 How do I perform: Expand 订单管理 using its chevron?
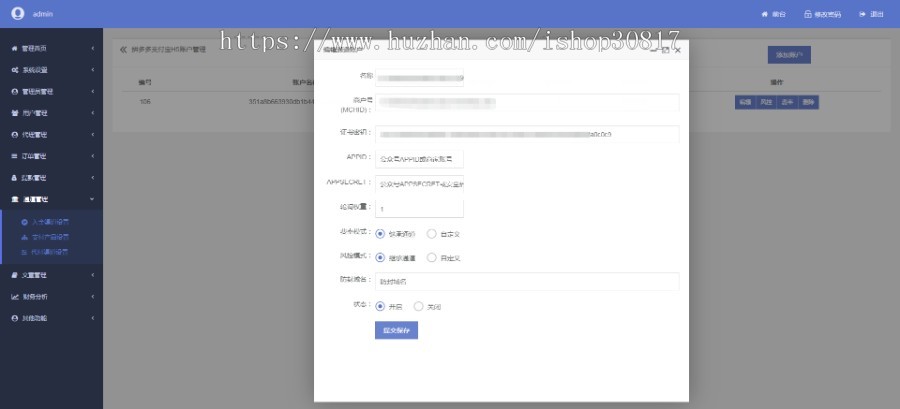click(x=92, y=156)
